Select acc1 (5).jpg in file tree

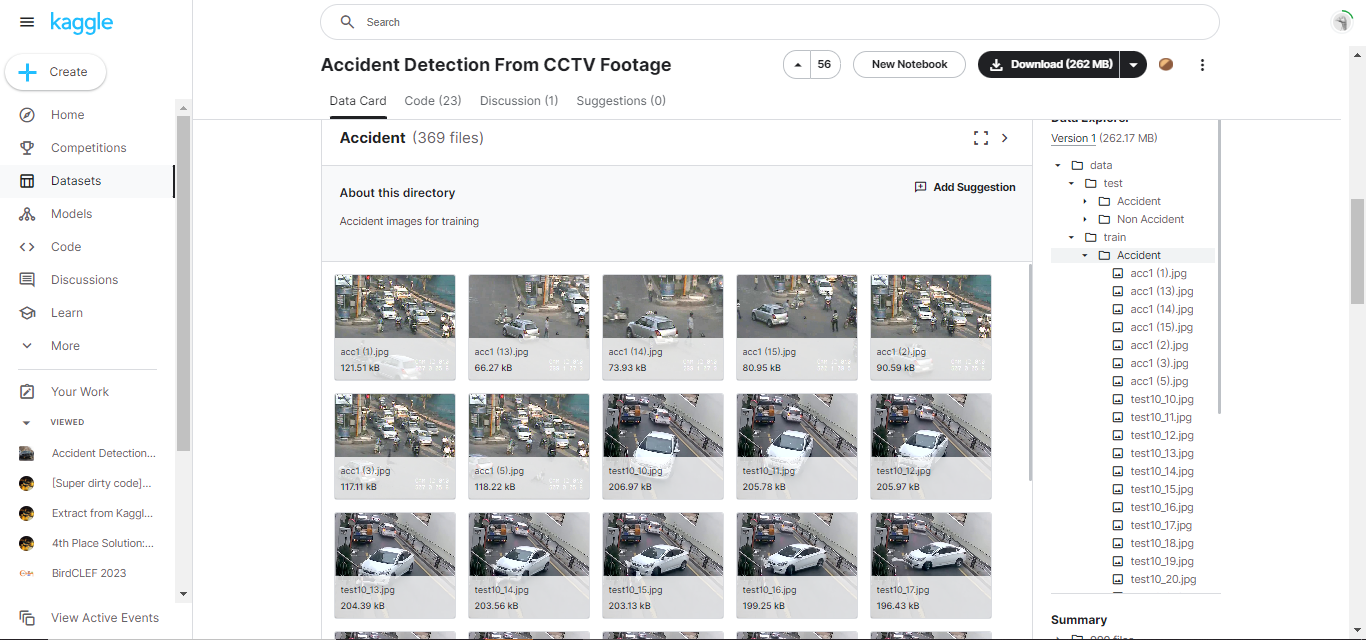pos(1159,382)
